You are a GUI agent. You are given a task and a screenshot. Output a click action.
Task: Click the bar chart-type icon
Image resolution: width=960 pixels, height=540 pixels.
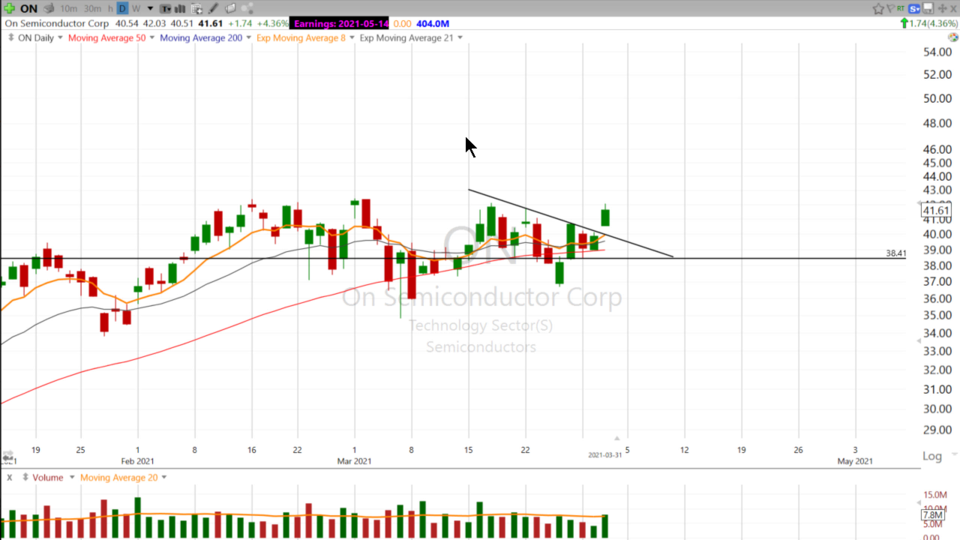point(180,9)
